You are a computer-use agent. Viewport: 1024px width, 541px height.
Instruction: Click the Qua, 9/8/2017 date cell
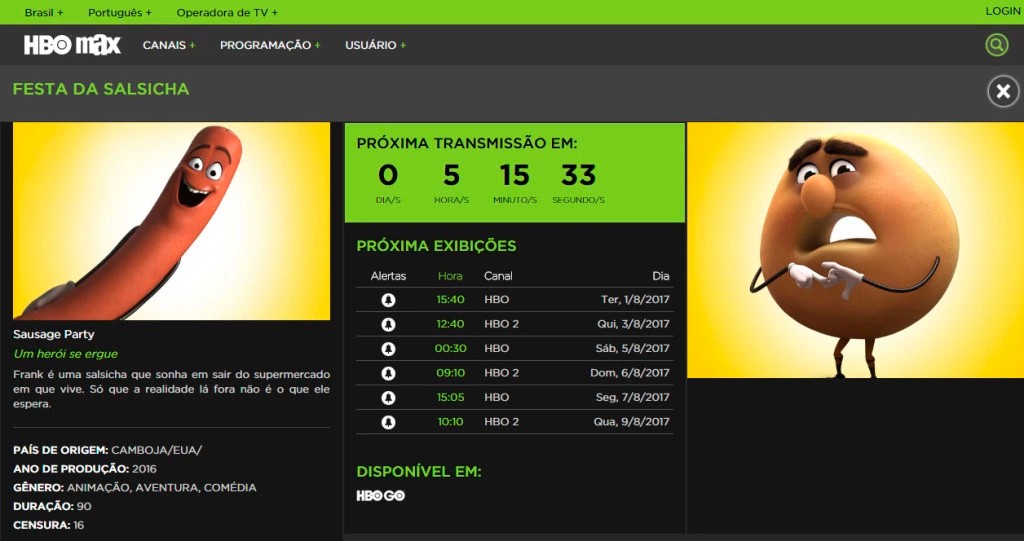point(632,422)
